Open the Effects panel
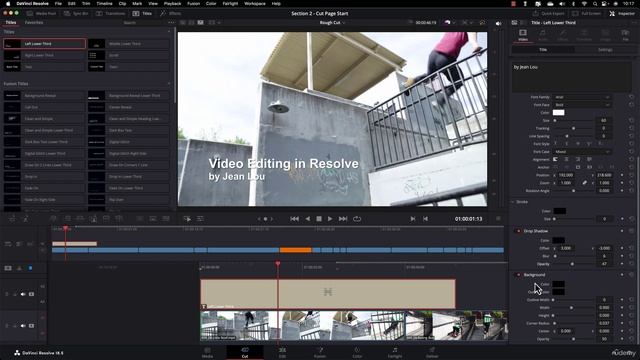This screenshot has width=640, height=360. click(171, 13)
